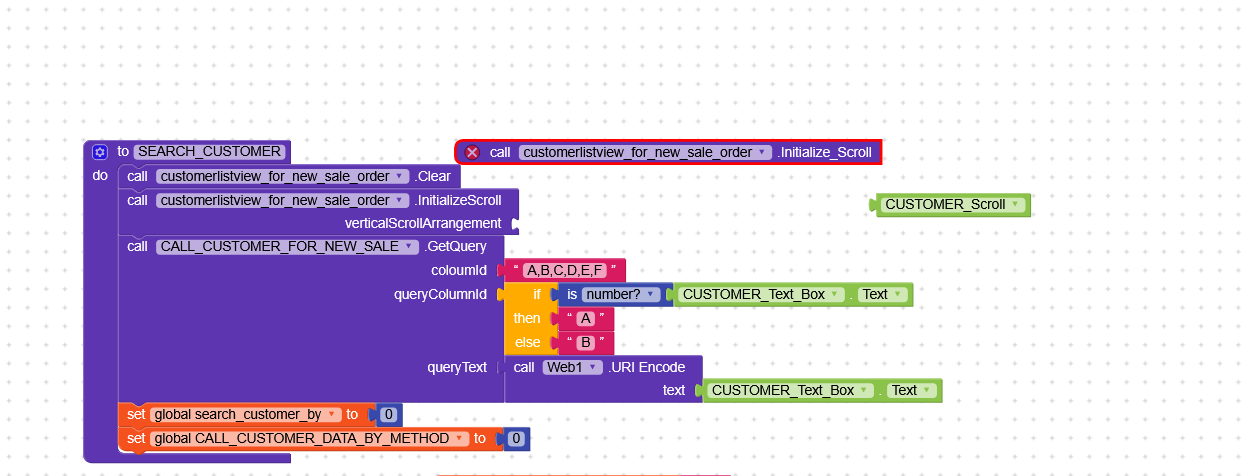Open the Web1 component dropdown

tap(574, 367)
